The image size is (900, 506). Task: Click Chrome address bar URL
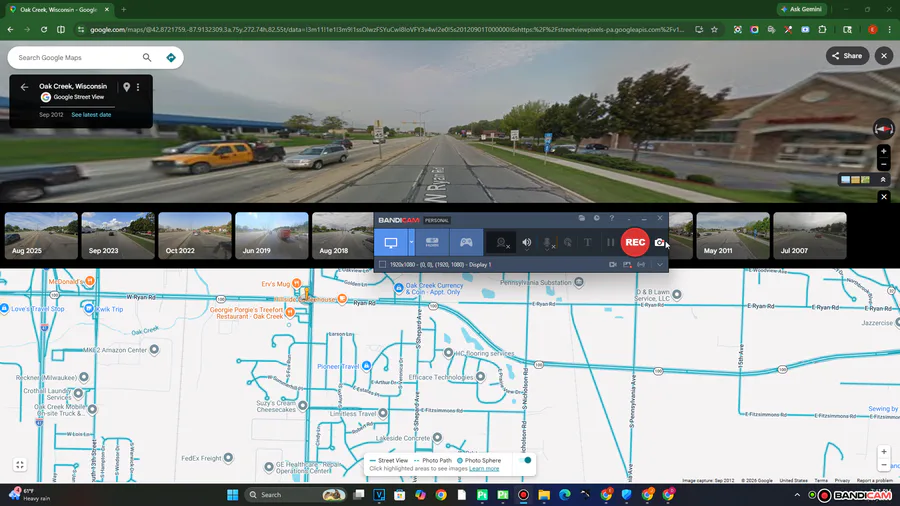click(387, 29)
